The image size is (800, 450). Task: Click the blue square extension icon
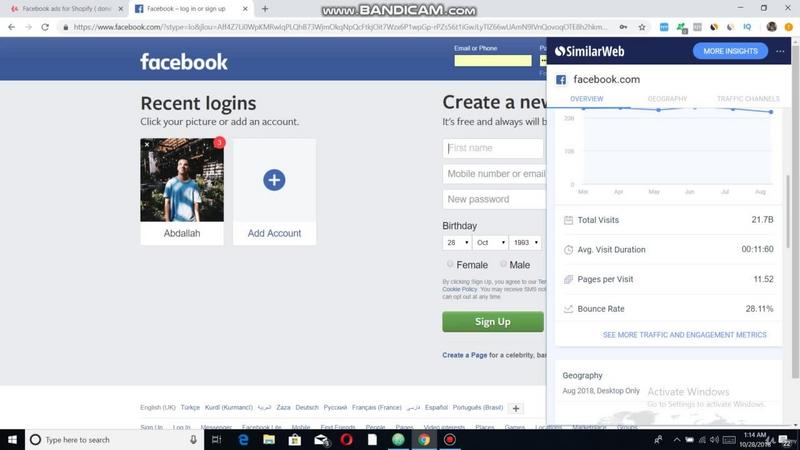[x=664, y=27]
